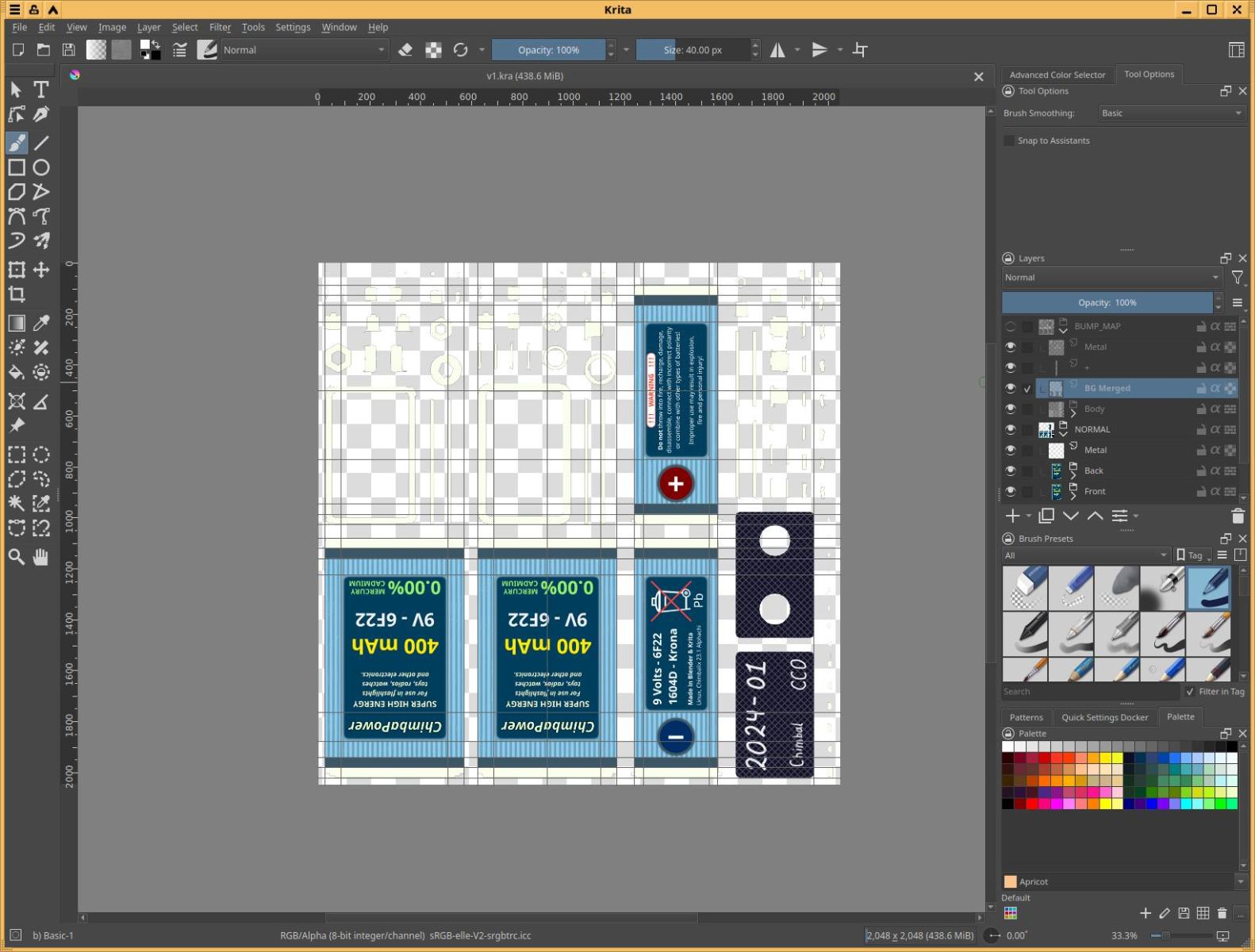Switch to Advanced Color Selector tab

(x=1057, y=75)
